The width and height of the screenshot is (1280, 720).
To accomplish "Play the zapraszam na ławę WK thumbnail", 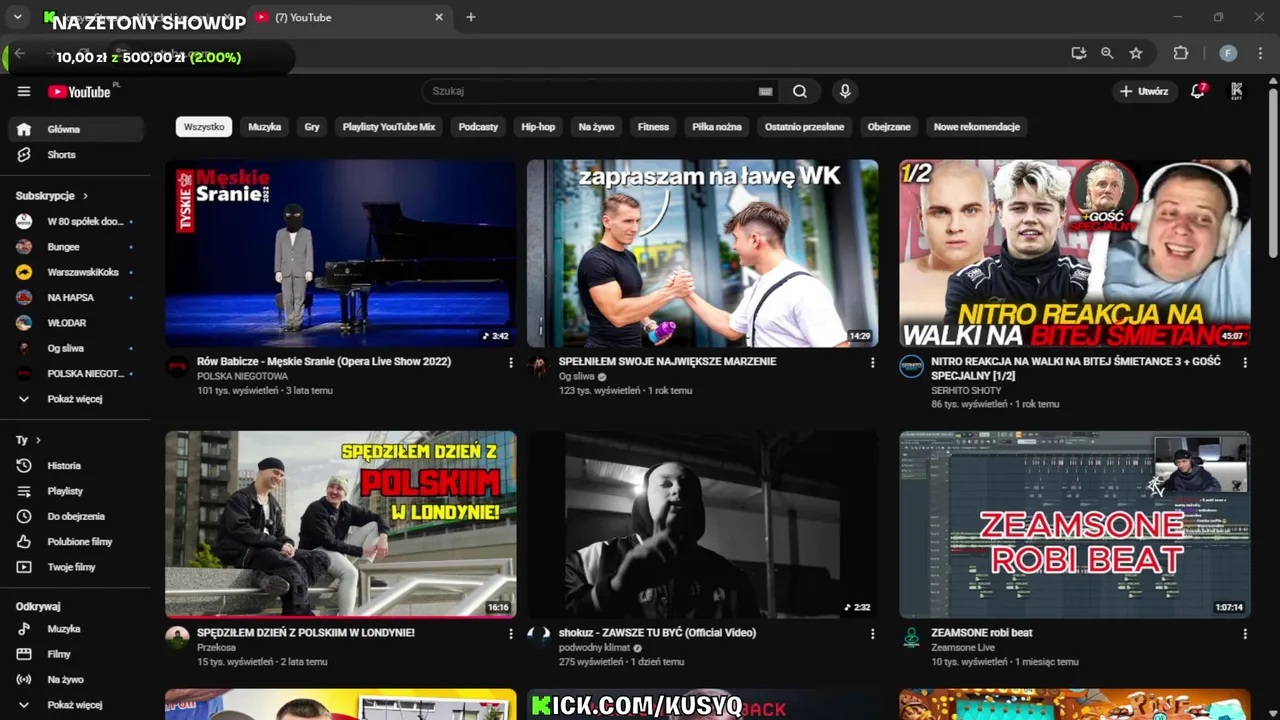I will point(703,254).
